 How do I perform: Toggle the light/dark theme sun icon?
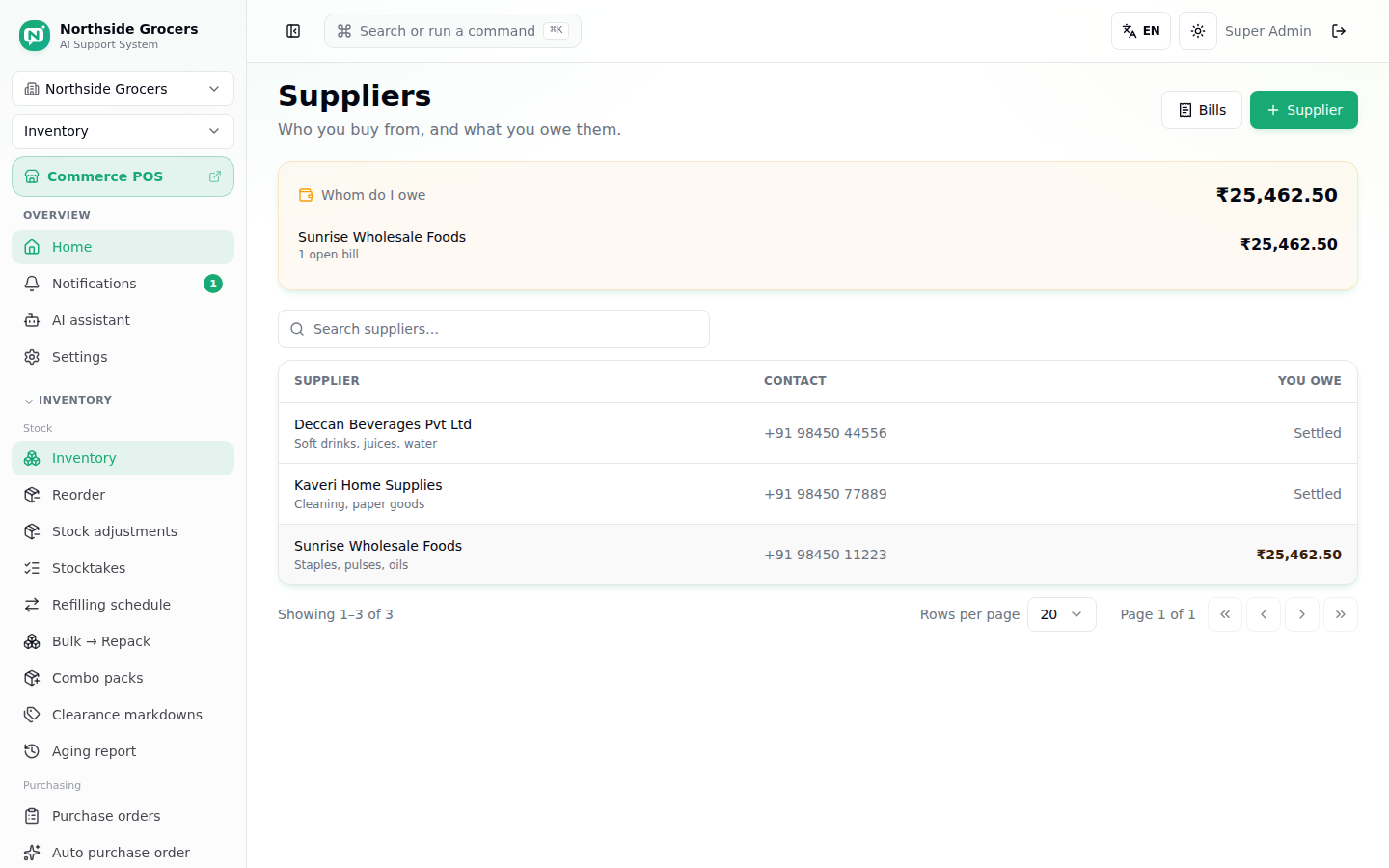(x=1198, y=31)
